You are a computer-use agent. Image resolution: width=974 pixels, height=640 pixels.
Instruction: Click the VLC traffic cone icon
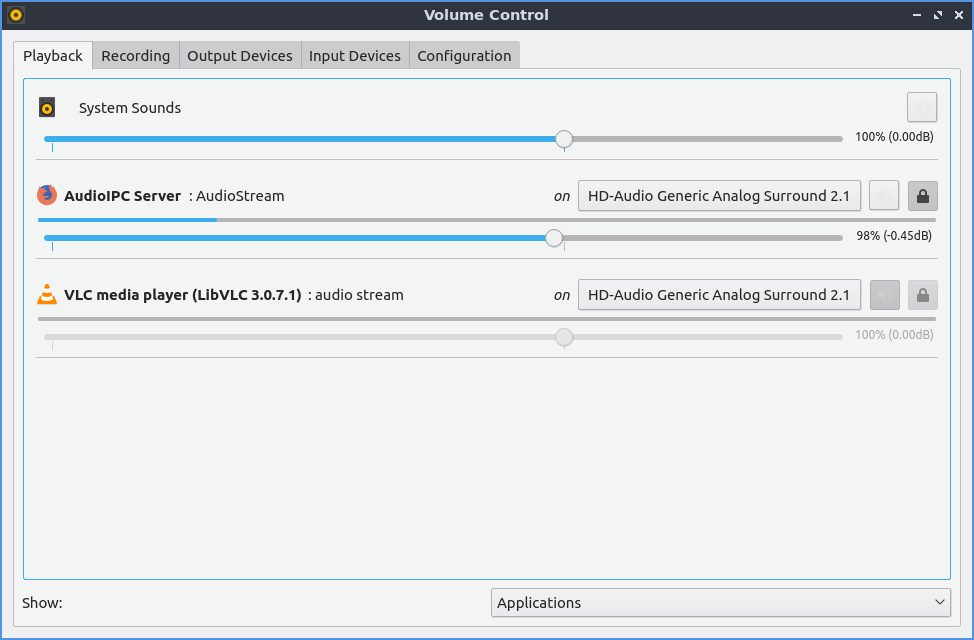pyautogui.click(x=47, y=294)
